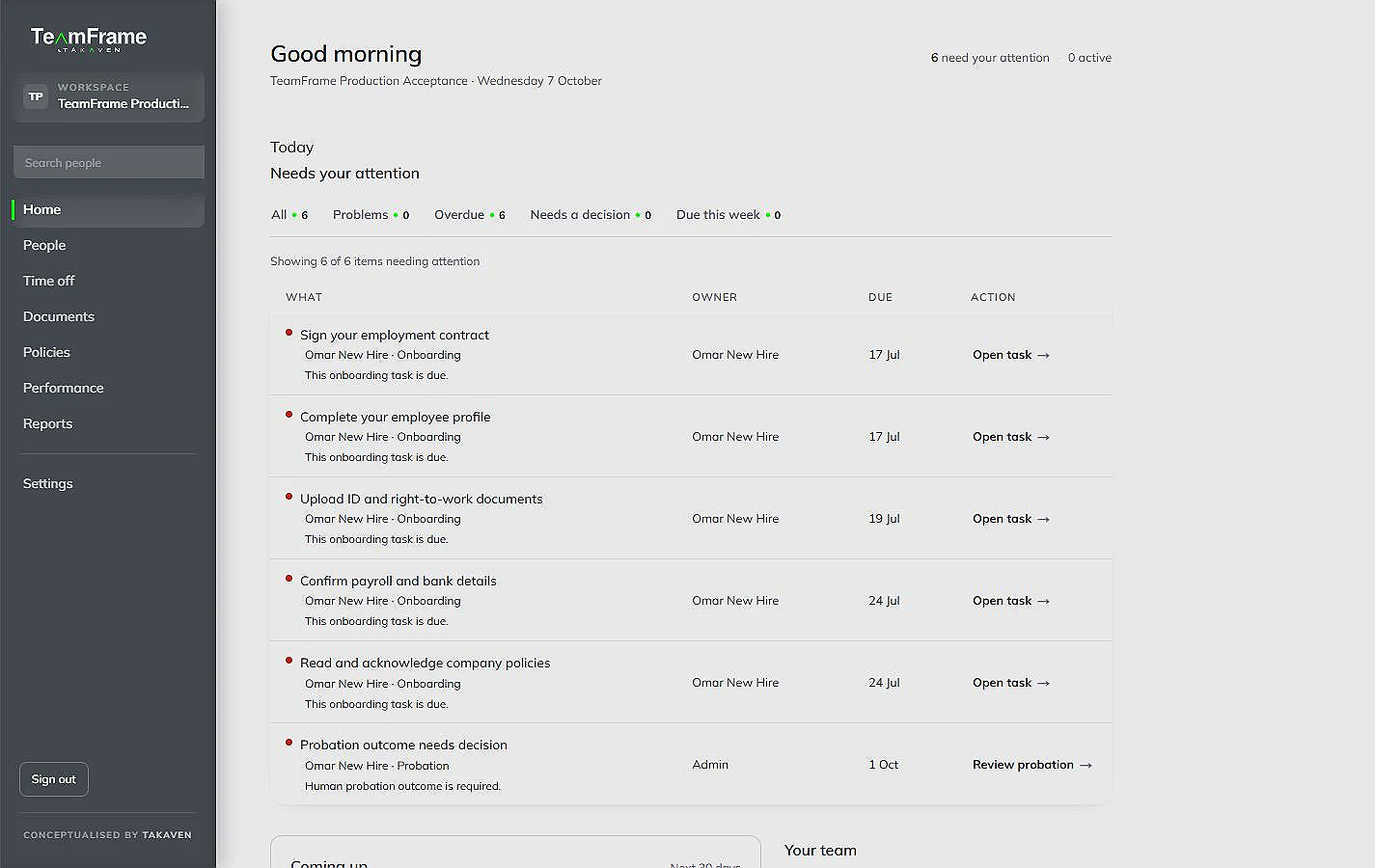Click the Admin owner cell
This screenshot has height=868, width=1375.
tap(710, 765)
